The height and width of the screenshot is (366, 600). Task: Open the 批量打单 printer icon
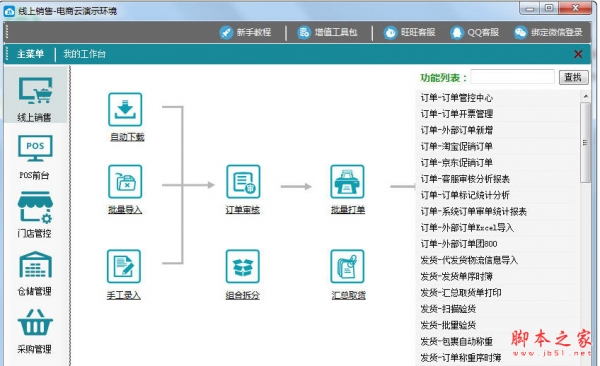click(x=347, y=181)
